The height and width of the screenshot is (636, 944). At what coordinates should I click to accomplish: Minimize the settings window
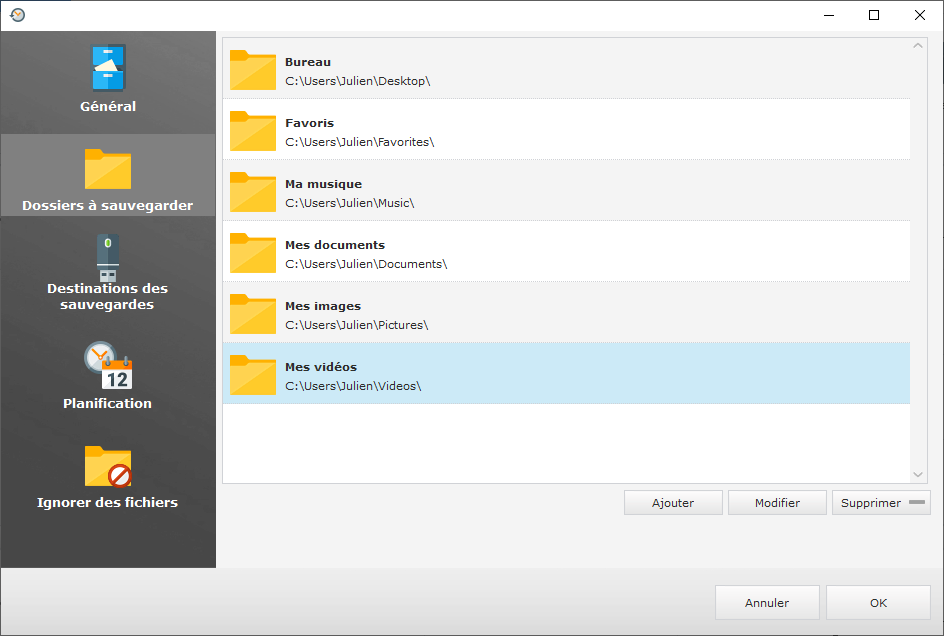[829, 15]
